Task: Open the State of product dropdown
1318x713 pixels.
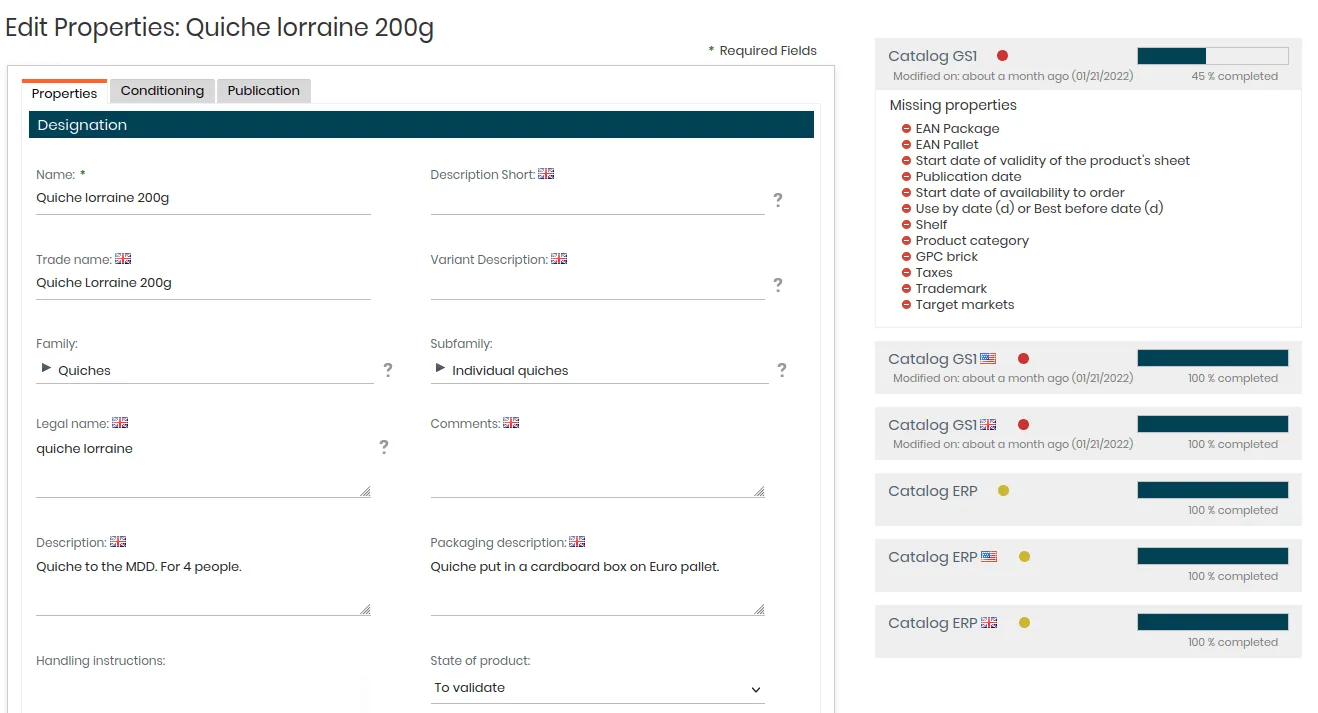Action: [x=598, y=688]
